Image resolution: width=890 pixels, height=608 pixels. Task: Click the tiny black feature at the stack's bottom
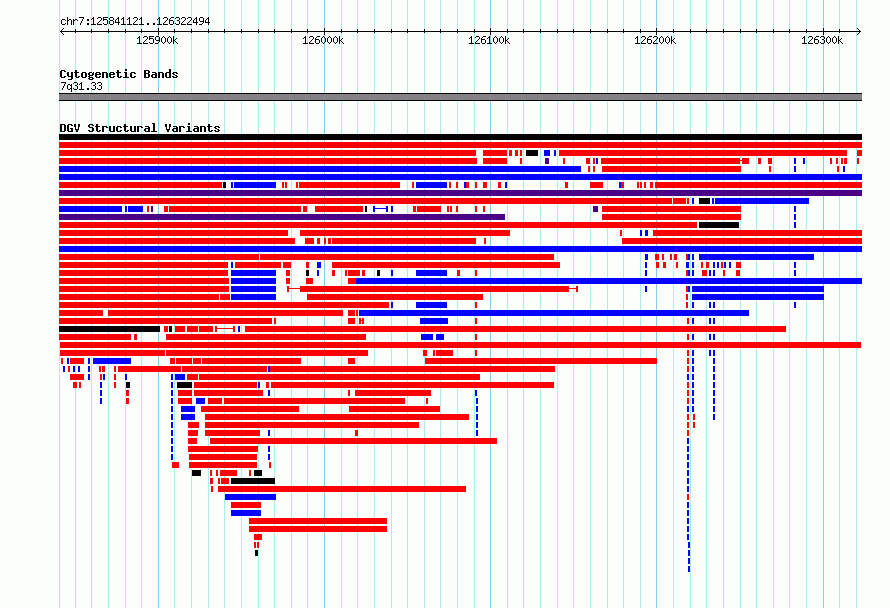(x=257, y=553)
